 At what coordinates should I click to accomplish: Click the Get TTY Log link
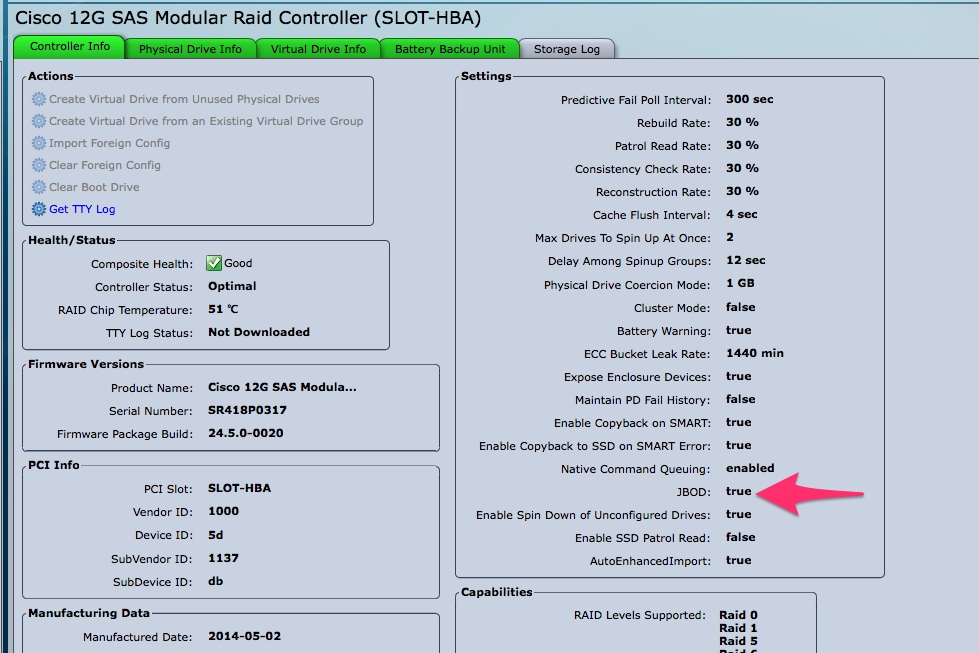click(x=82, y=209)
